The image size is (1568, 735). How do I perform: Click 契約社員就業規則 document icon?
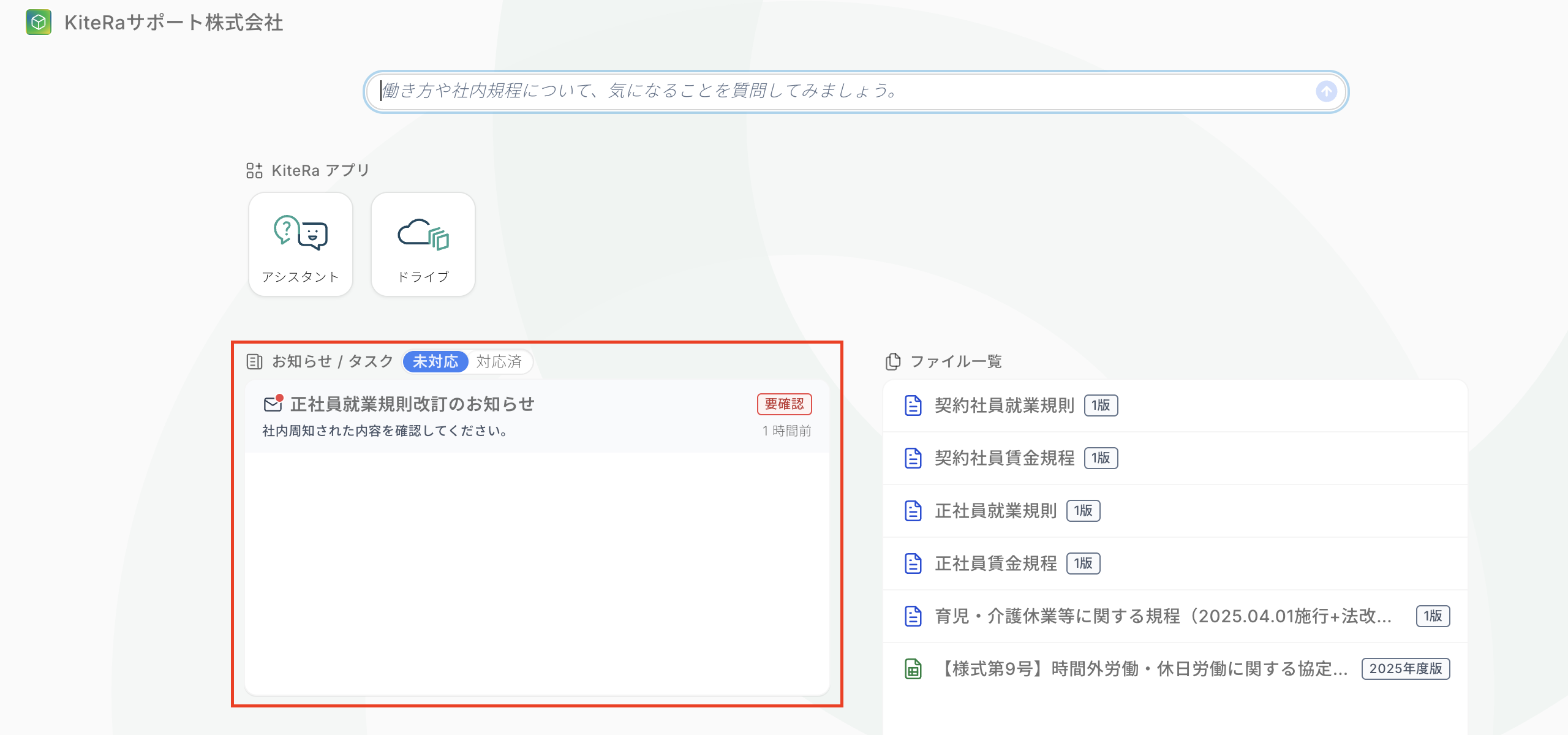click(913, 405)
